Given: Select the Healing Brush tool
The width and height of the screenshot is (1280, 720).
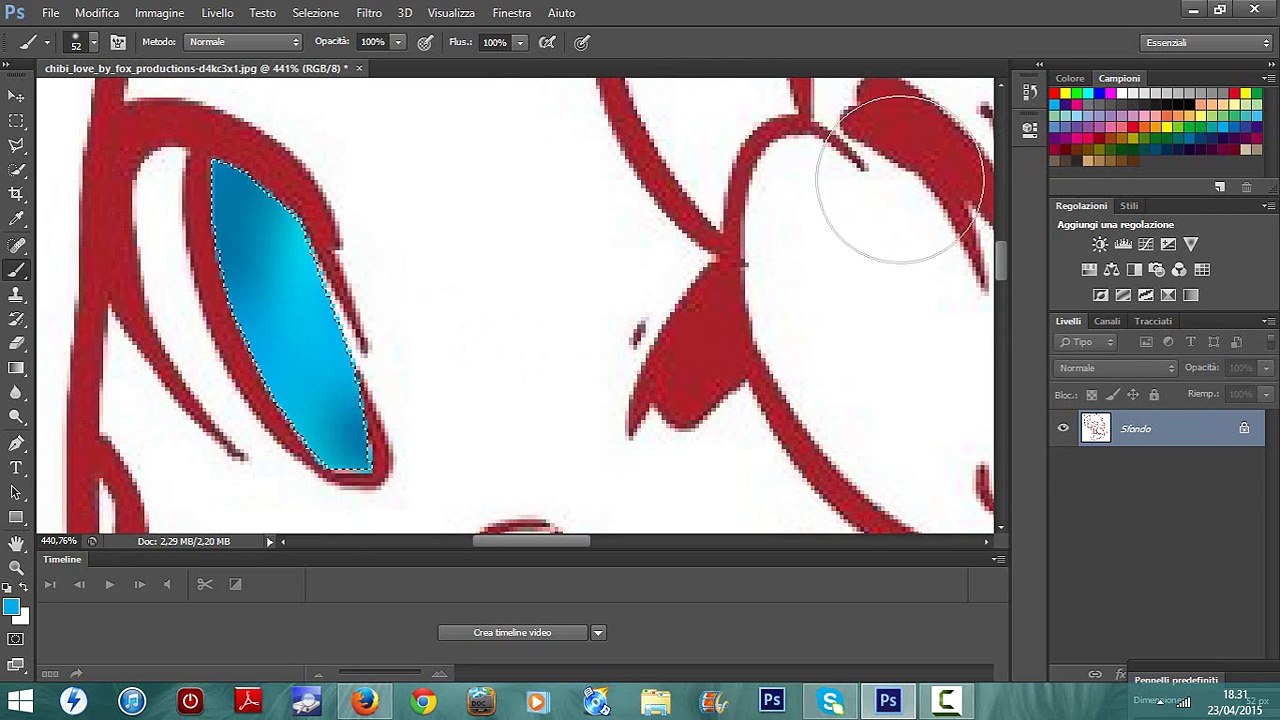Looking at the screenshot, I should click(16, 245).
